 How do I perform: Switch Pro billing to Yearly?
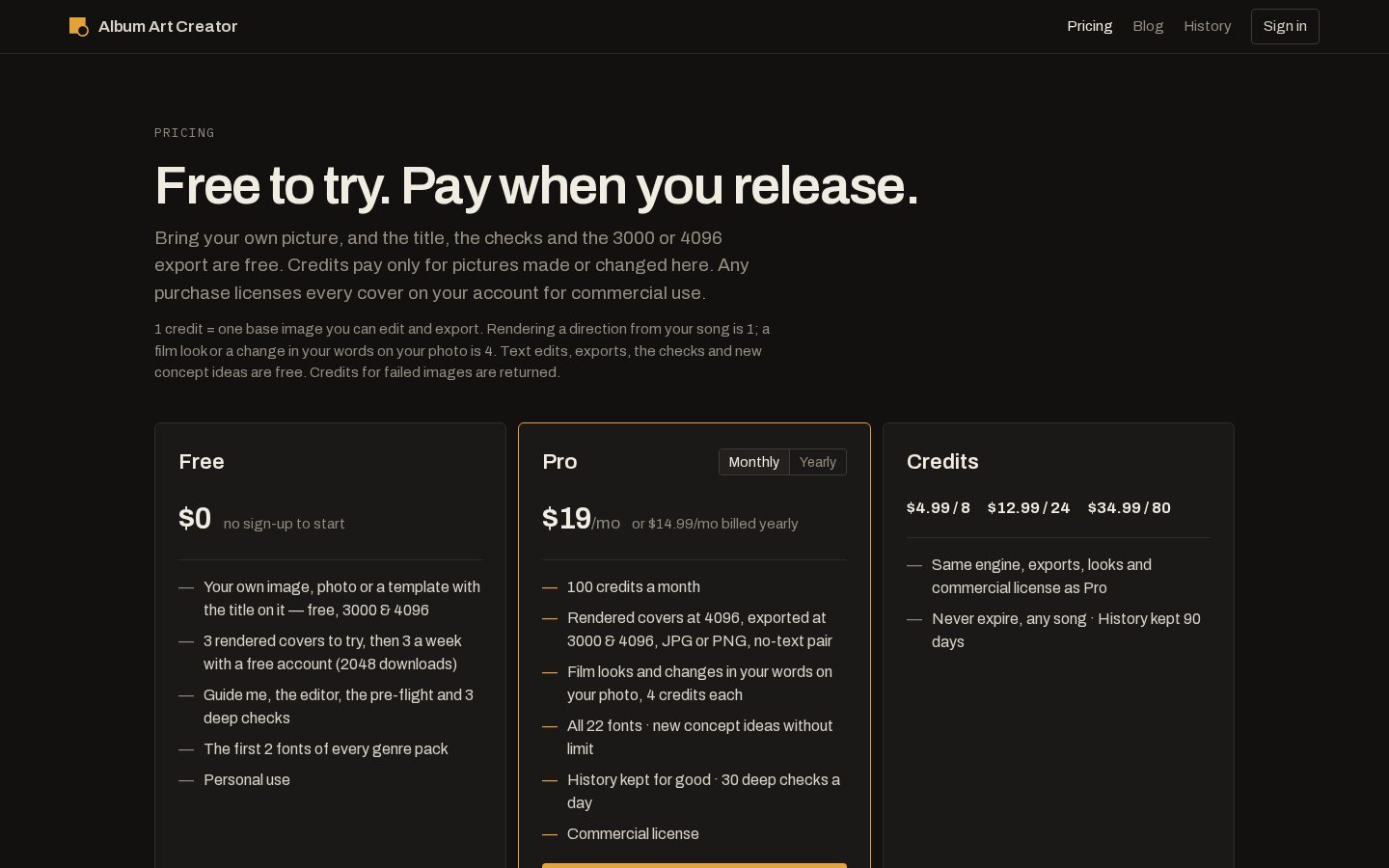(818, 462)
